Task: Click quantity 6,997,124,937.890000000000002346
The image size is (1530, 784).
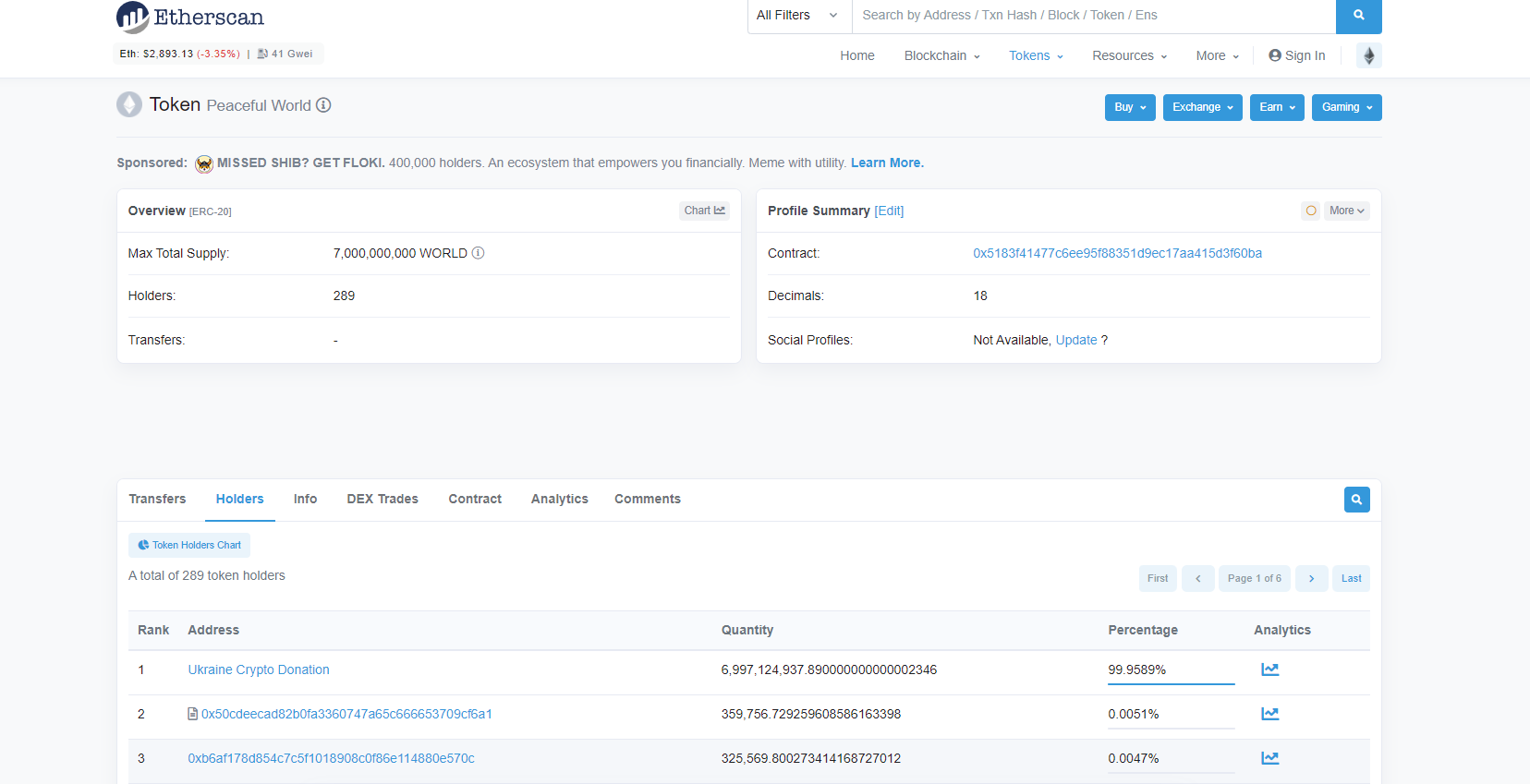Action: (x=829, y=669)
